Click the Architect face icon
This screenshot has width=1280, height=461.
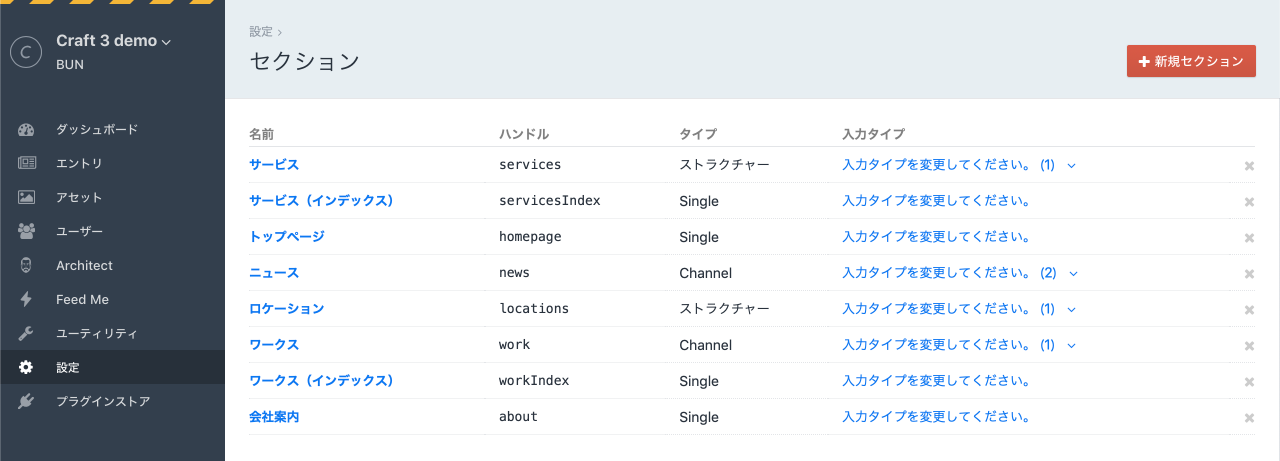[27, 266]
